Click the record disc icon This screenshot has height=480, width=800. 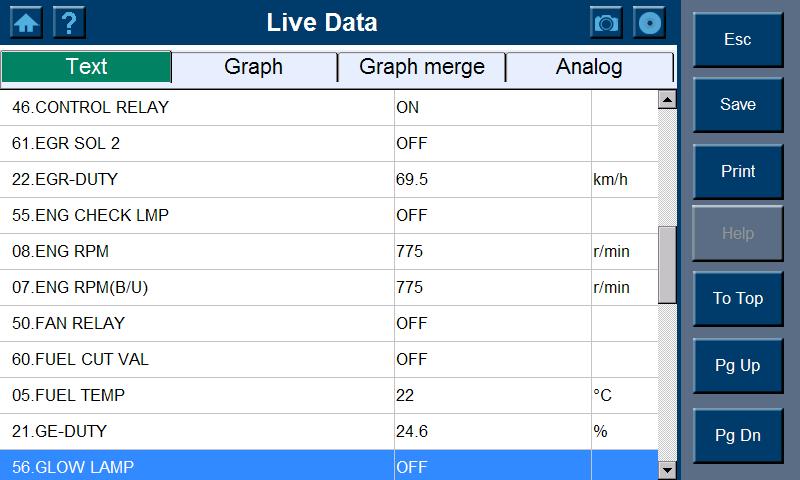point(650,22)
